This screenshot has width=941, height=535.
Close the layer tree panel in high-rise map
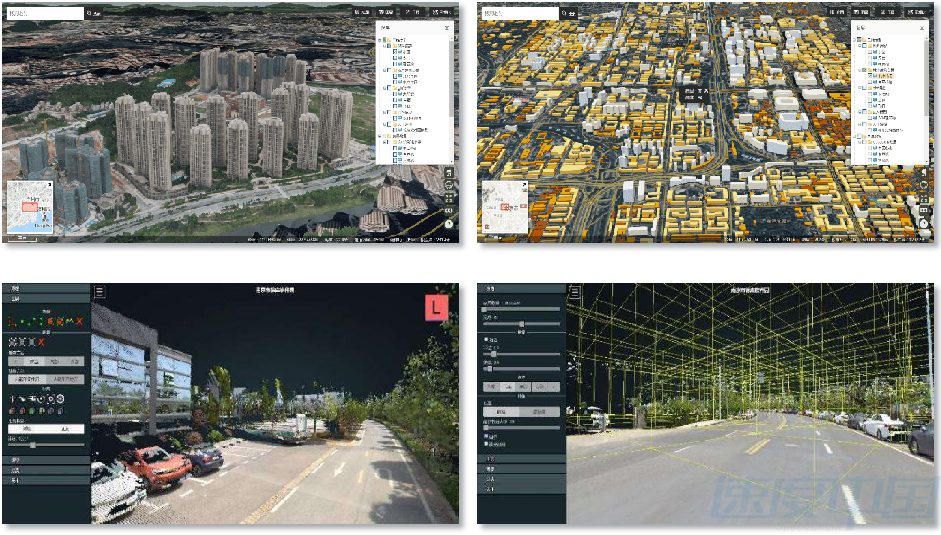pyautogui.click(x=447, y=28)
